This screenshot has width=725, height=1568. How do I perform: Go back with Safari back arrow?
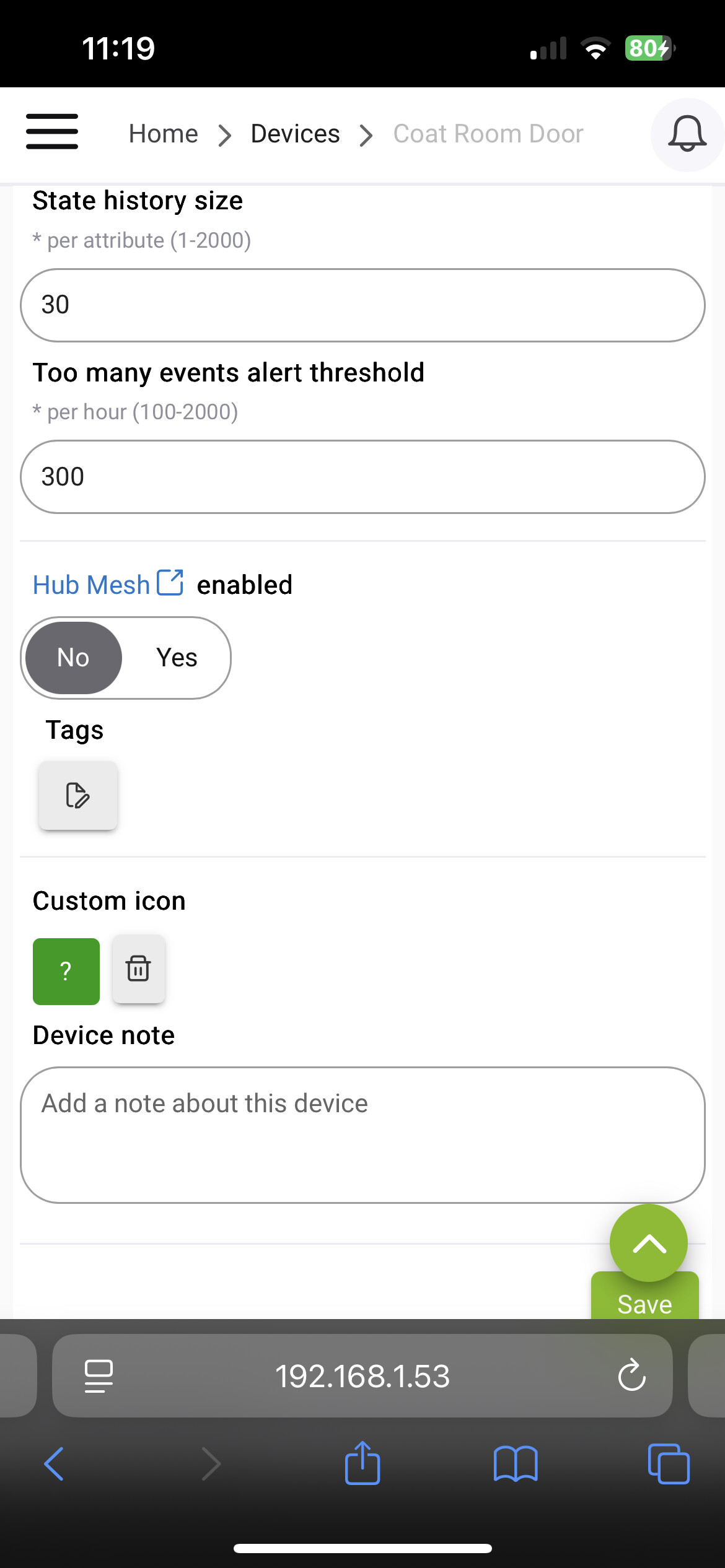click(x=55, y=1464)
